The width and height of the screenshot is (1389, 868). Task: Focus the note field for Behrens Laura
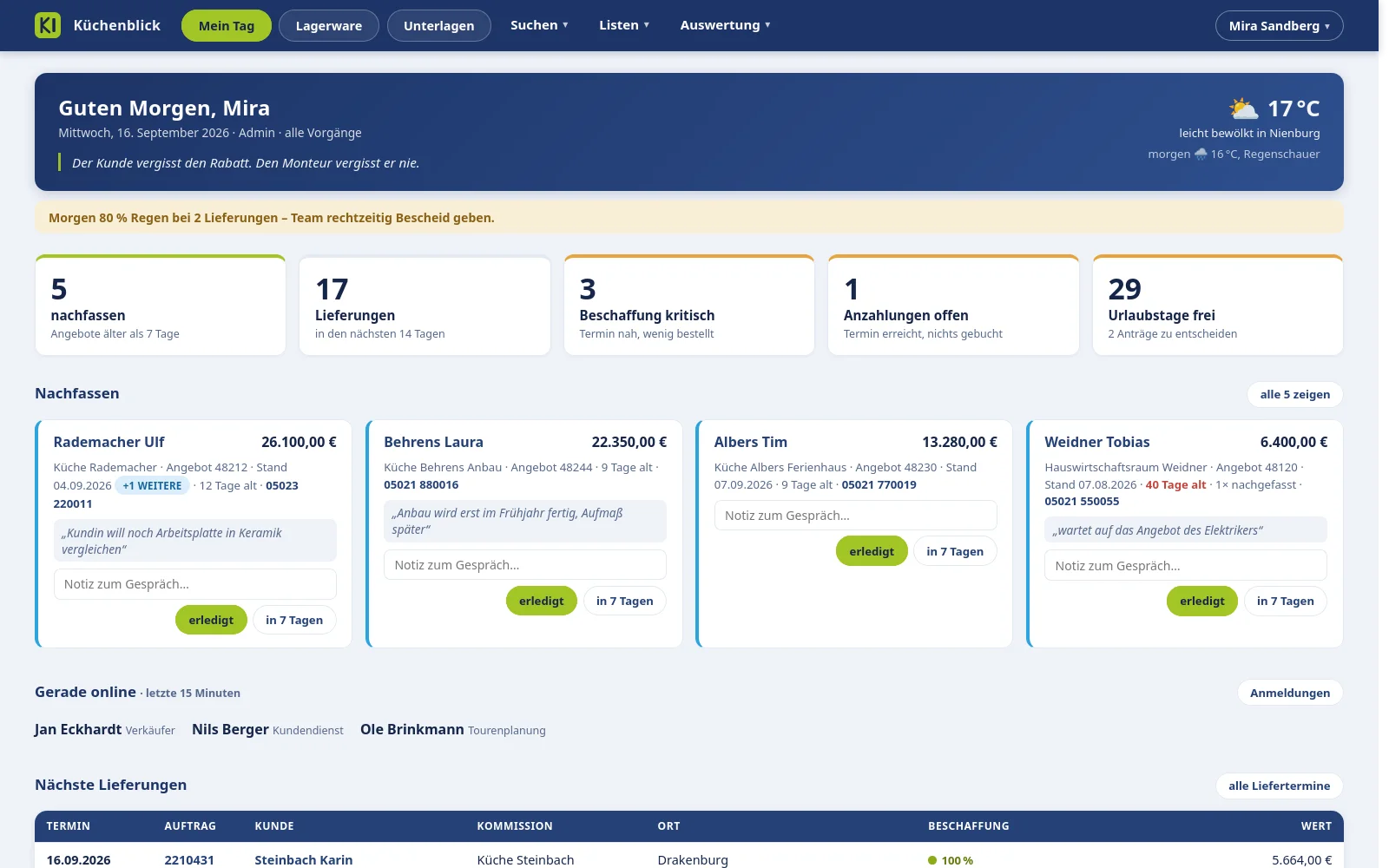pos(525,565)
